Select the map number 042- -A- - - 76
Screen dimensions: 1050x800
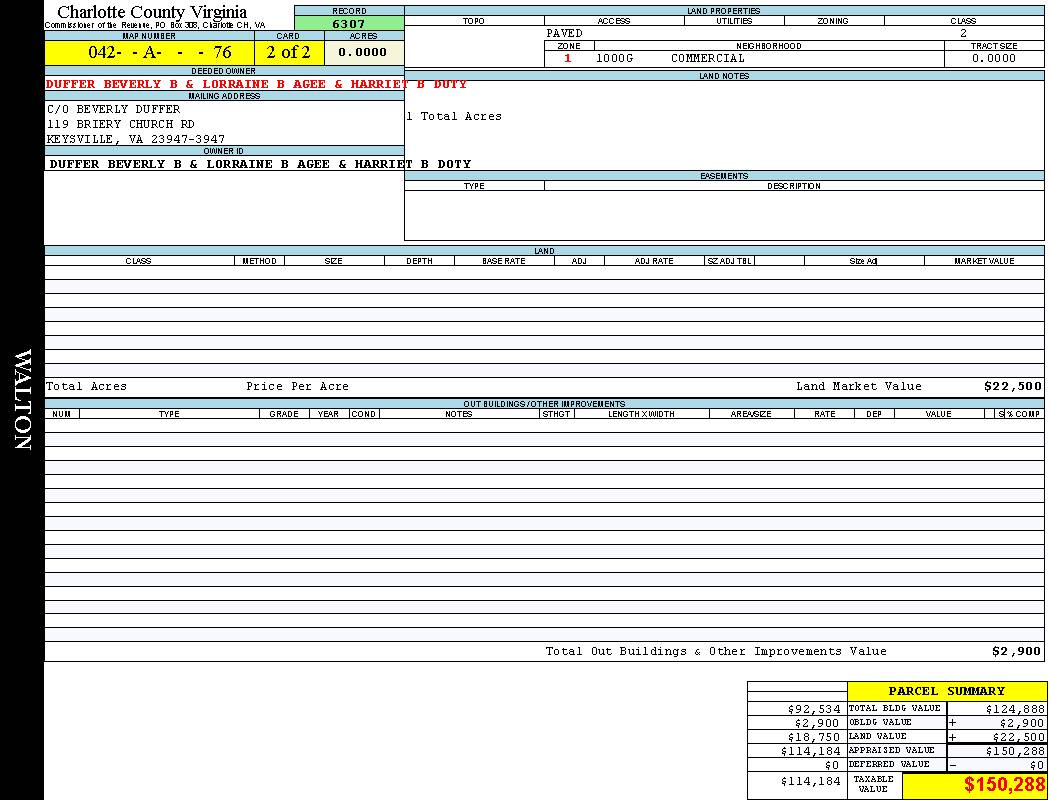tap(149, 53)
